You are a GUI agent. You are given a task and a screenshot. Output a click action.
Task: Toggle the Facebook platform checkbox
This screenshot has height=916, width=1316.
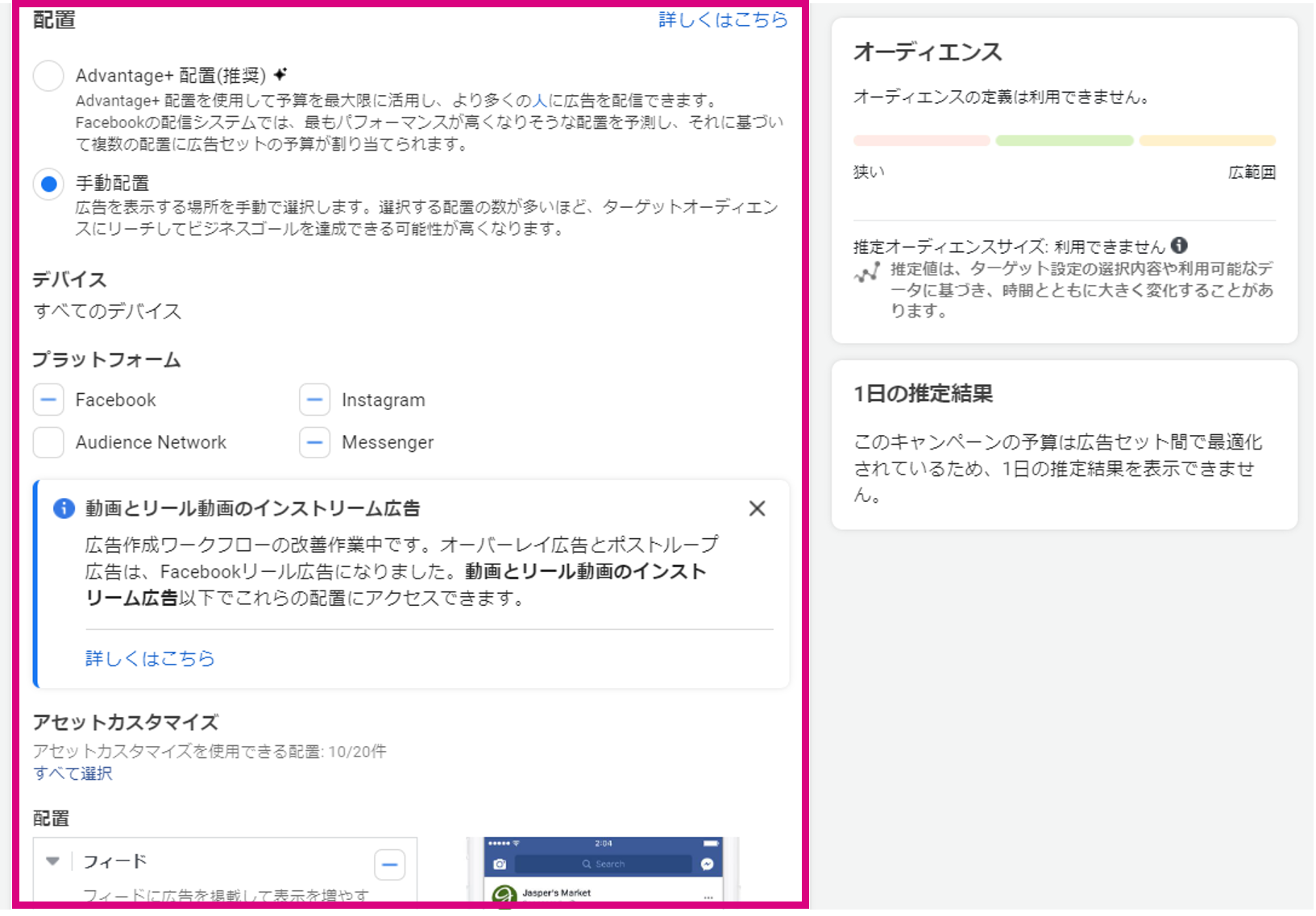(x=48, y=400)
